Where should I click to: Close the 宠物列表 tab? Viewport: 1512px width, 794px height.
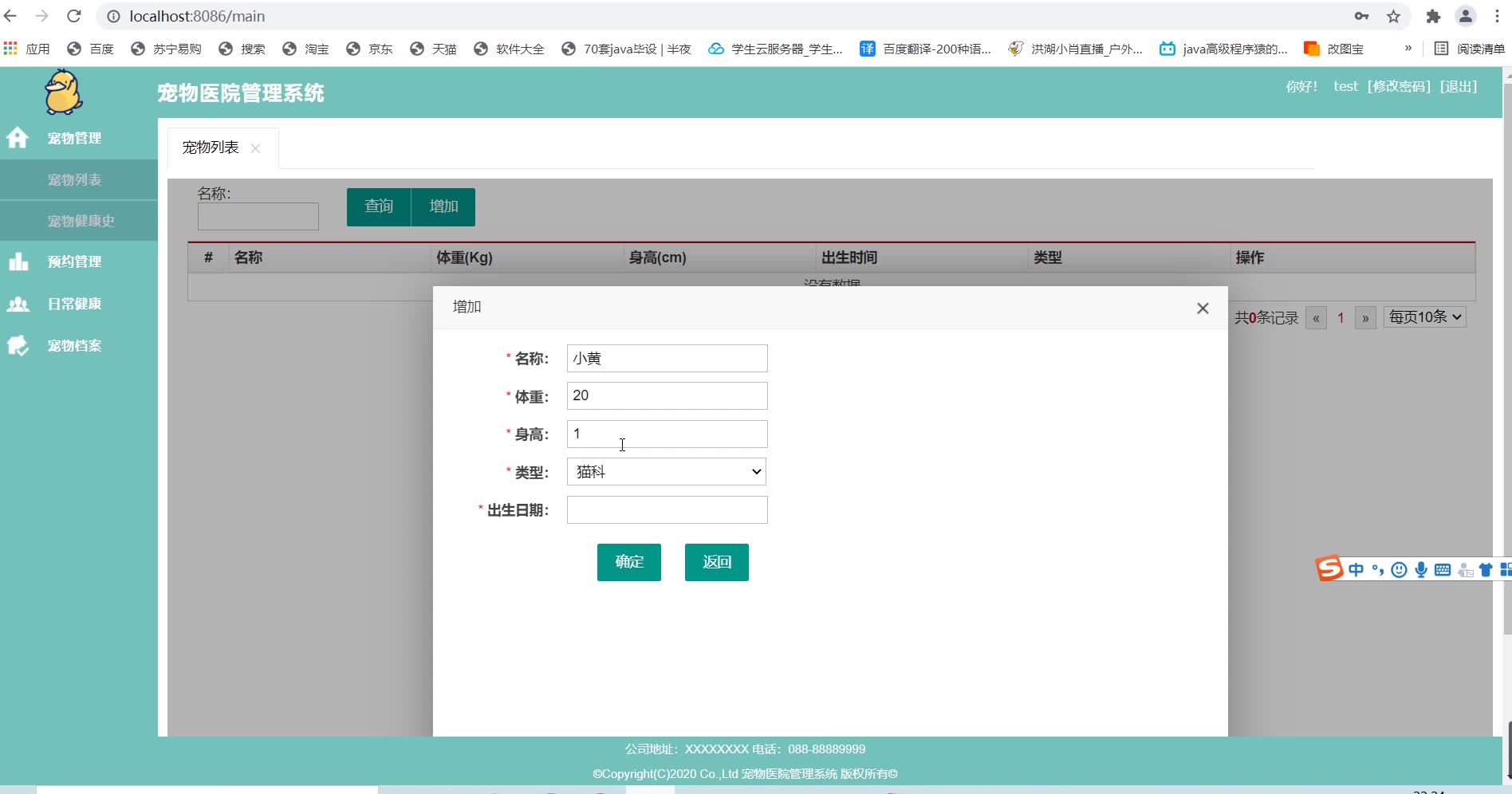point(255,148)
